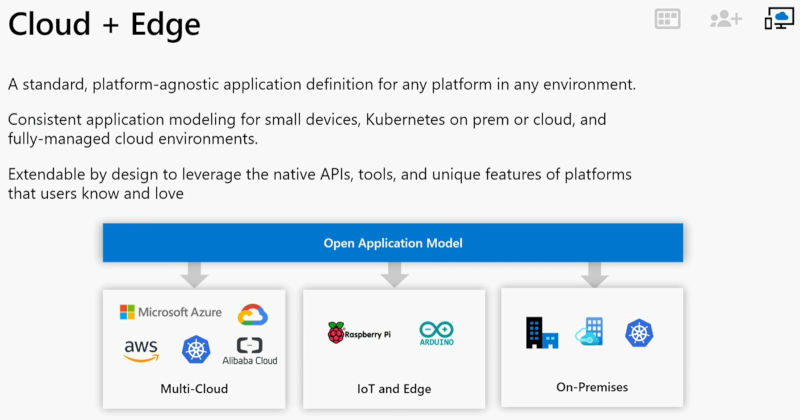Click the Arduino logo
The height and width of the screenshot is (420, 800).
coord(437,334)
